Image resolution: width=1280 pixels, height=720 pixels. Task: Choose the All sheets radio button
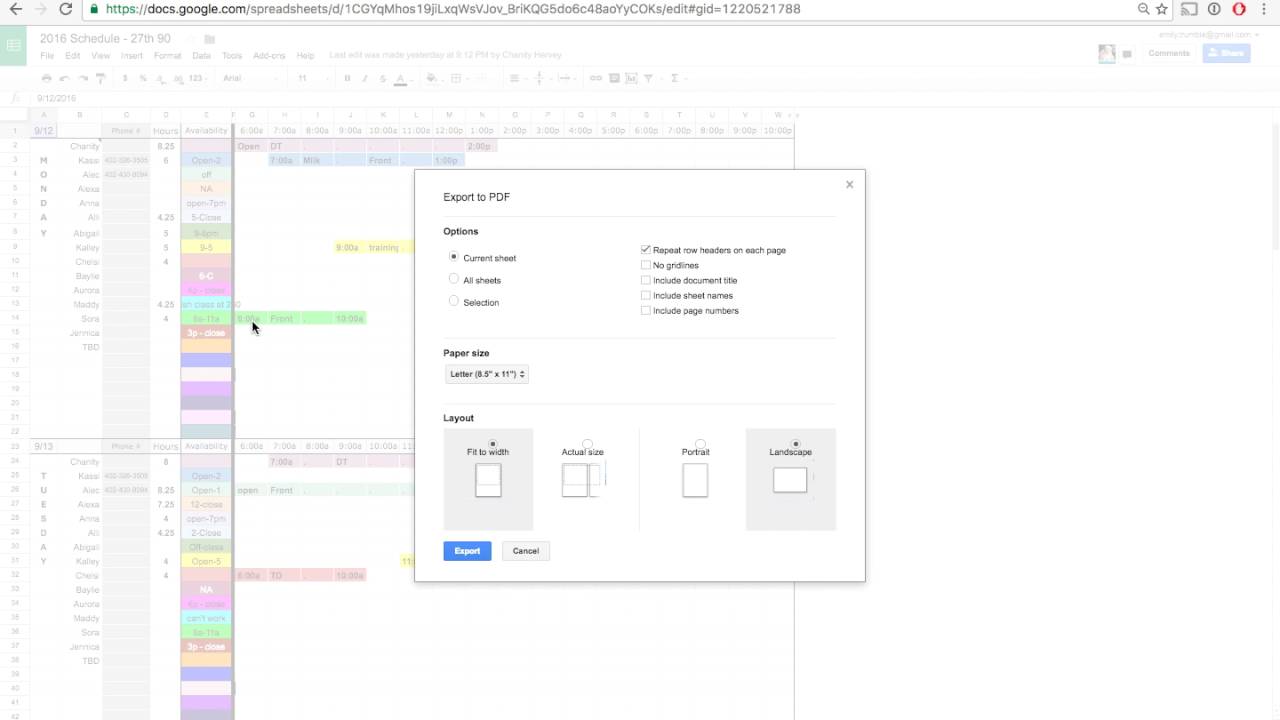454,279
